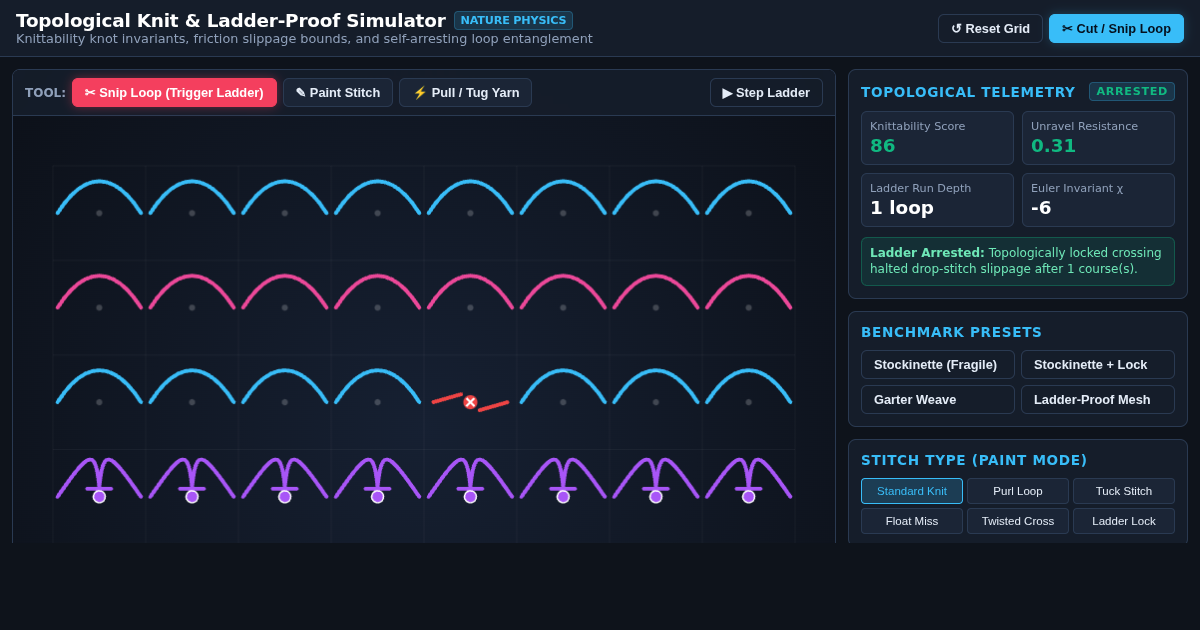Click the last pink loop in second row
Screen dimensions: 1200x630
coord(748,291)
